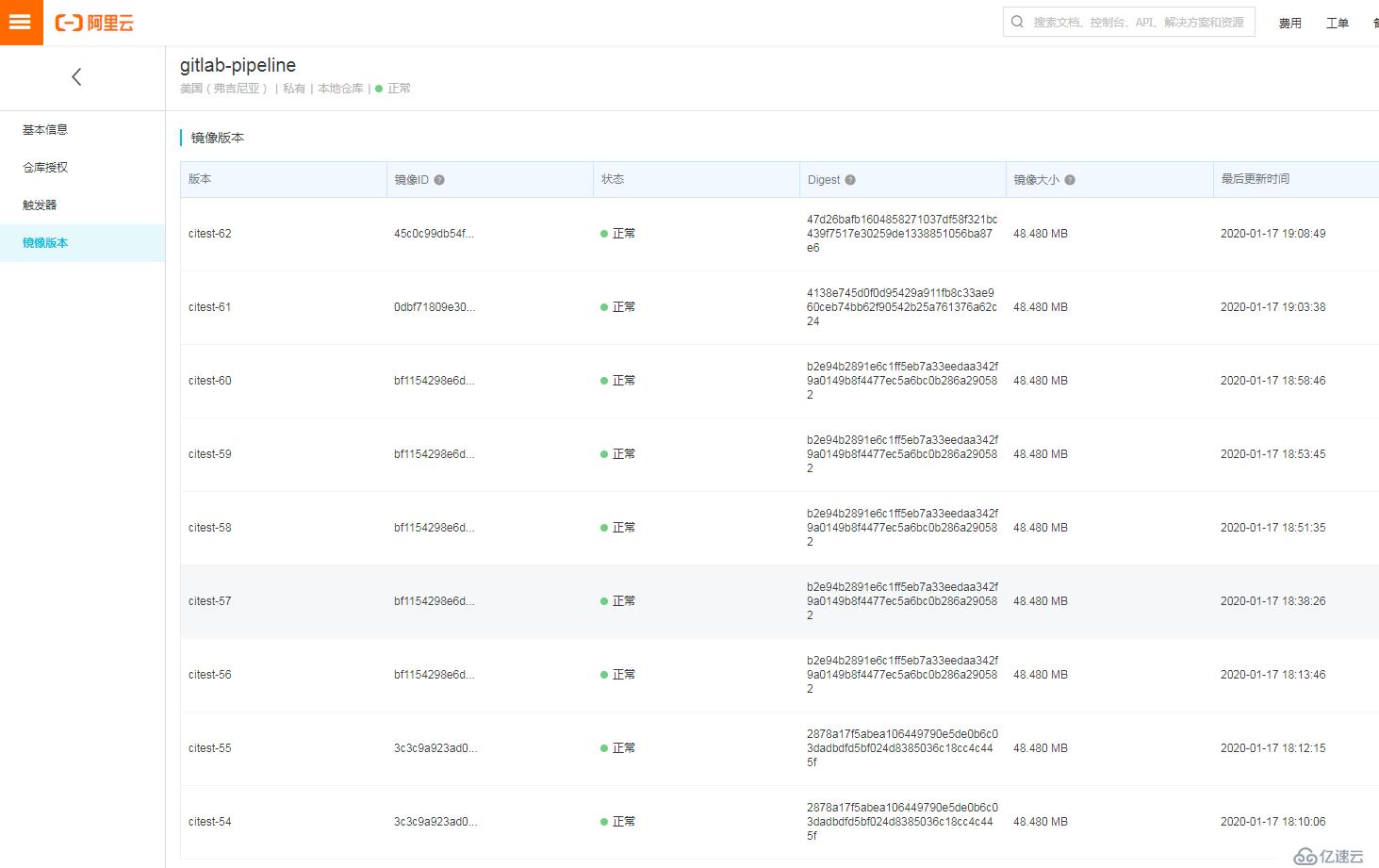The width and height of the screenshot is (1379, 868).
Task: Click version citest-59
Action: click(x=210, y=454)
